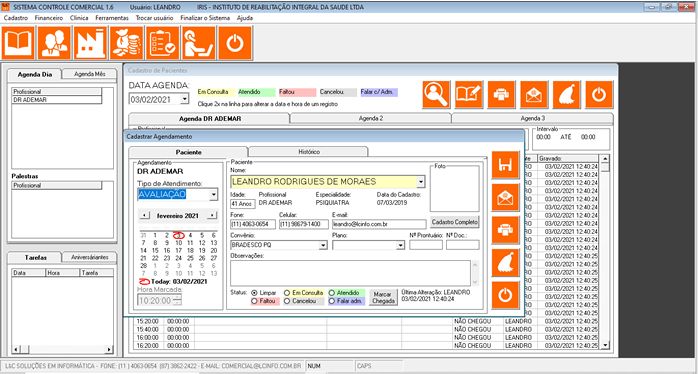
Task: Click broom clear icon in Cadastrar Agendamento dialog
Action: [x=505, y=263]
